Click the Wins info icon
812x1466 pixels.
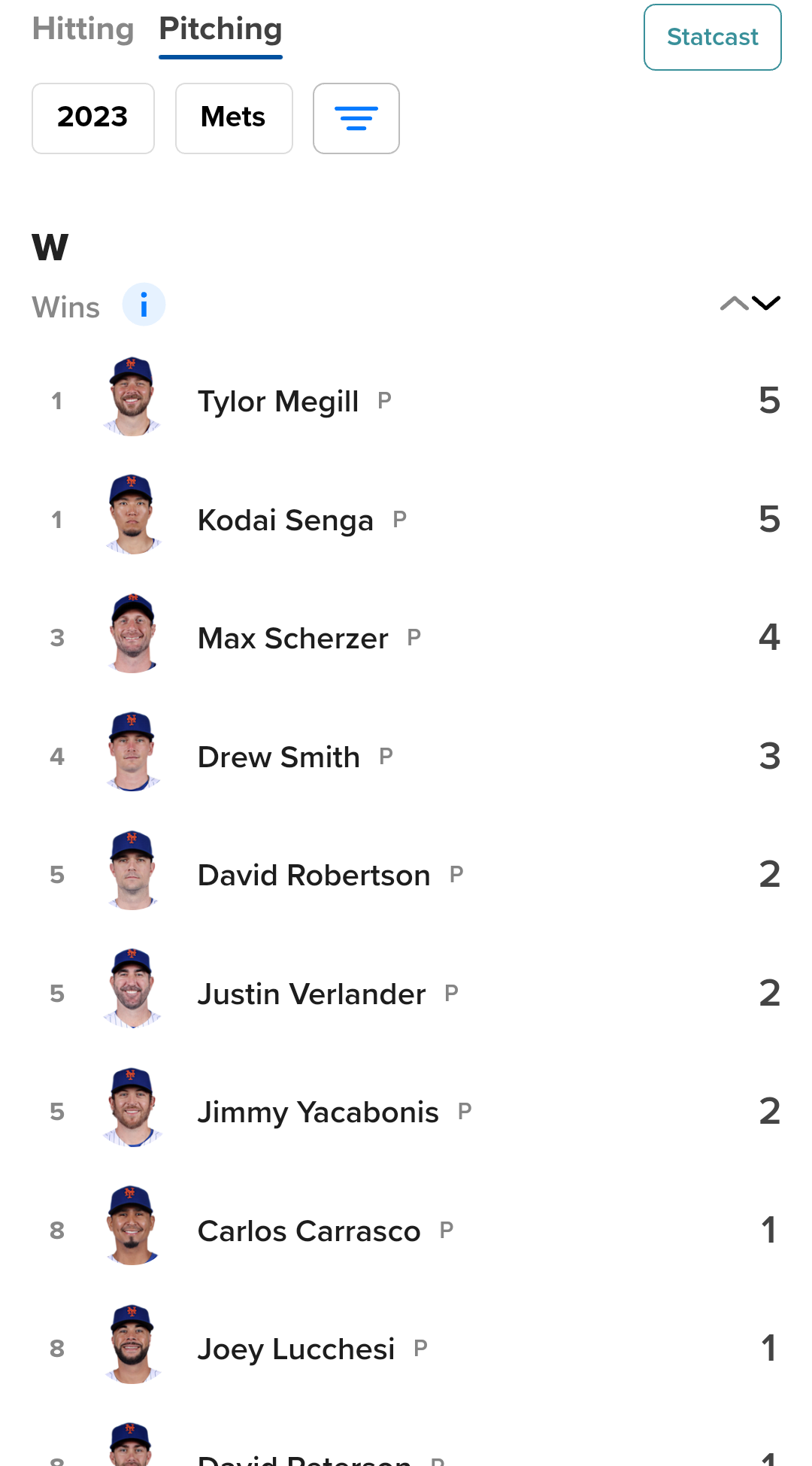click(144, 305)
